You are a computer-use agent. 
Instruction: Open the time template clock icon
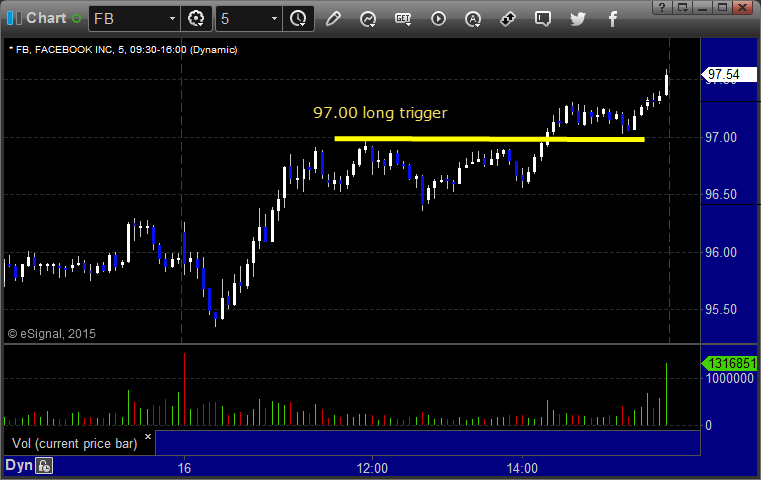[298, 19]
